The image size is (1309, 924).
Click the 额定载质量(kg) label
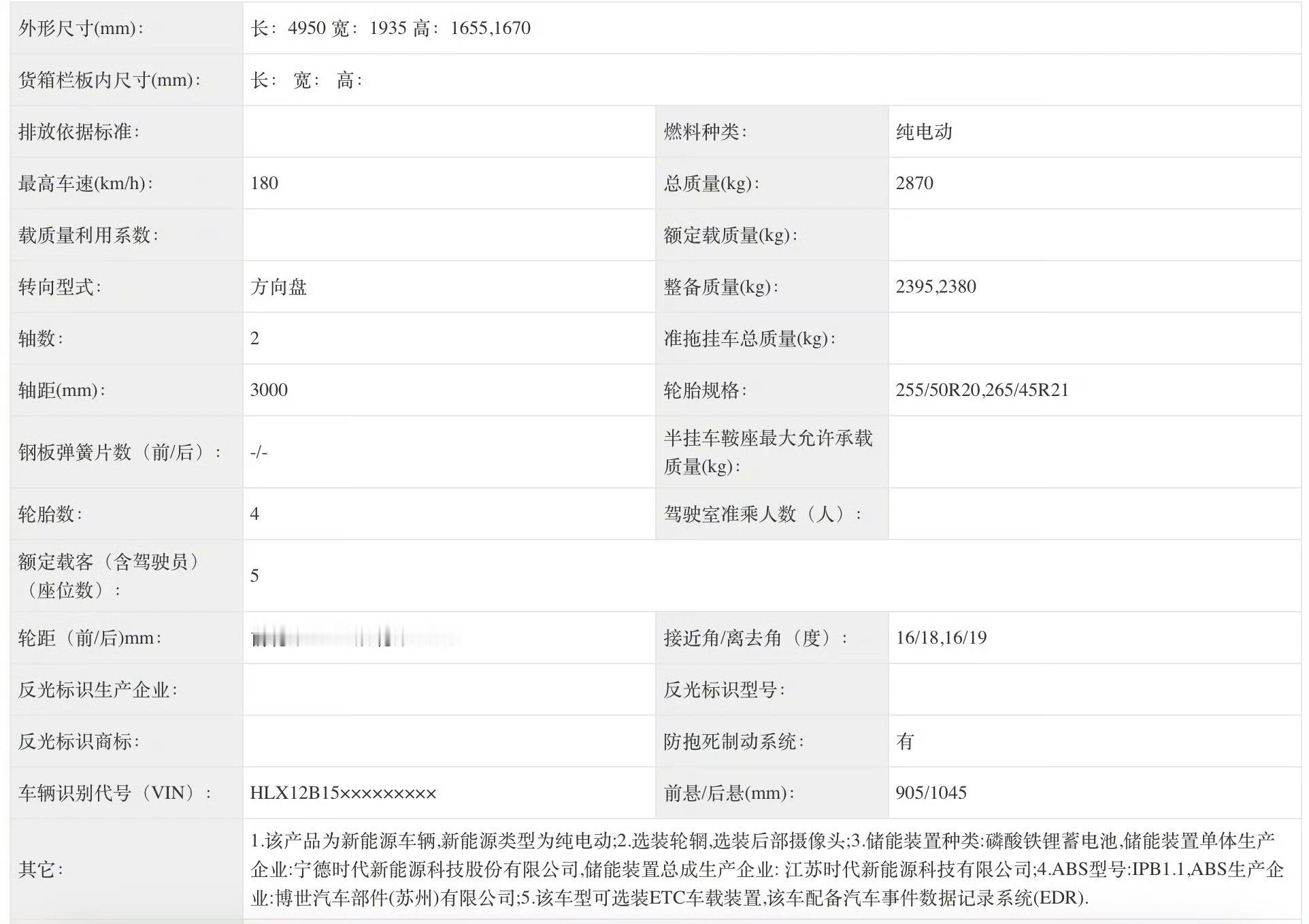(731, 235)
